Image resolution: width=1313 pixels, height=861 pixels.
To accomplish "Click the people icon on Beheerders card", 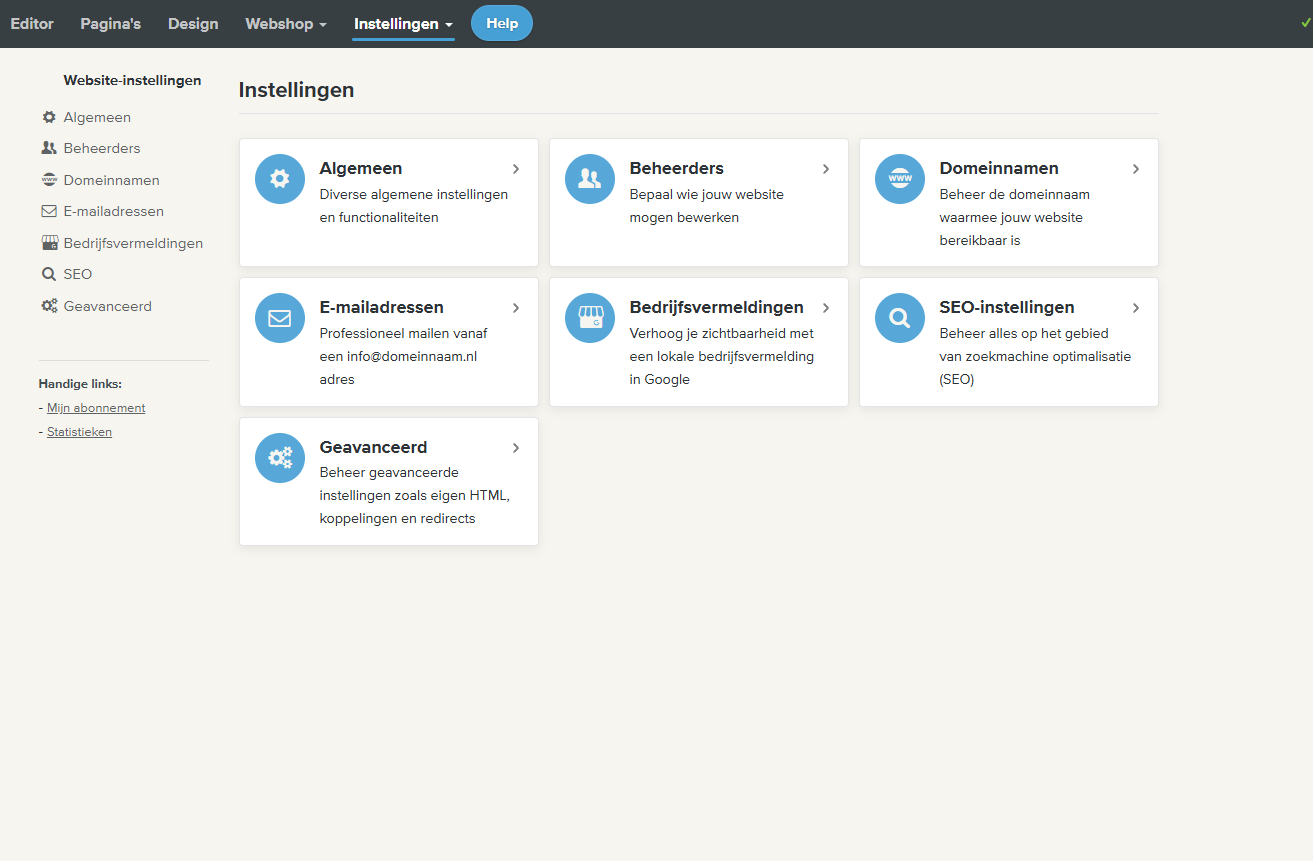I will click(x=590, y=179).
